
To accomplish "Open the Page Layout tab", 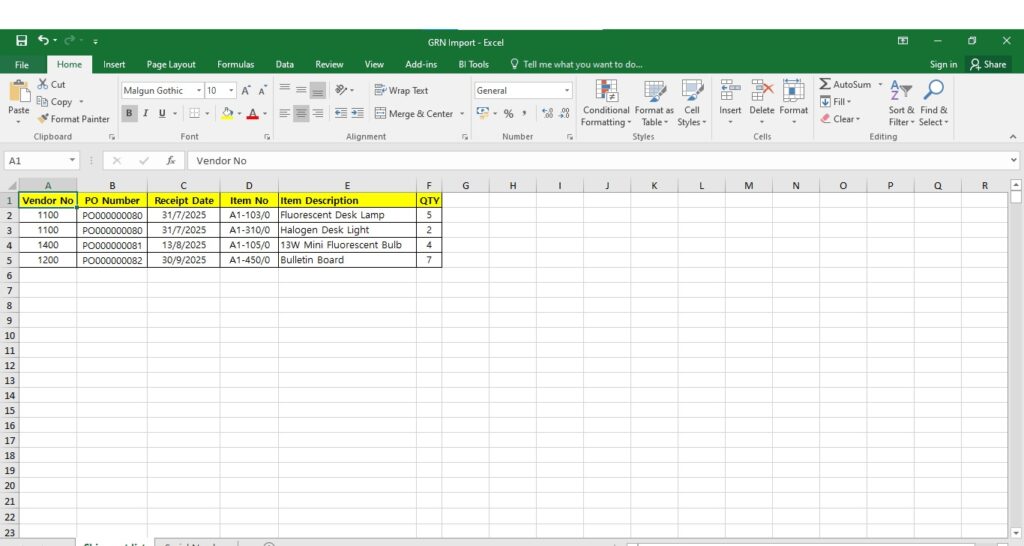I will click(x=171, y=64).
